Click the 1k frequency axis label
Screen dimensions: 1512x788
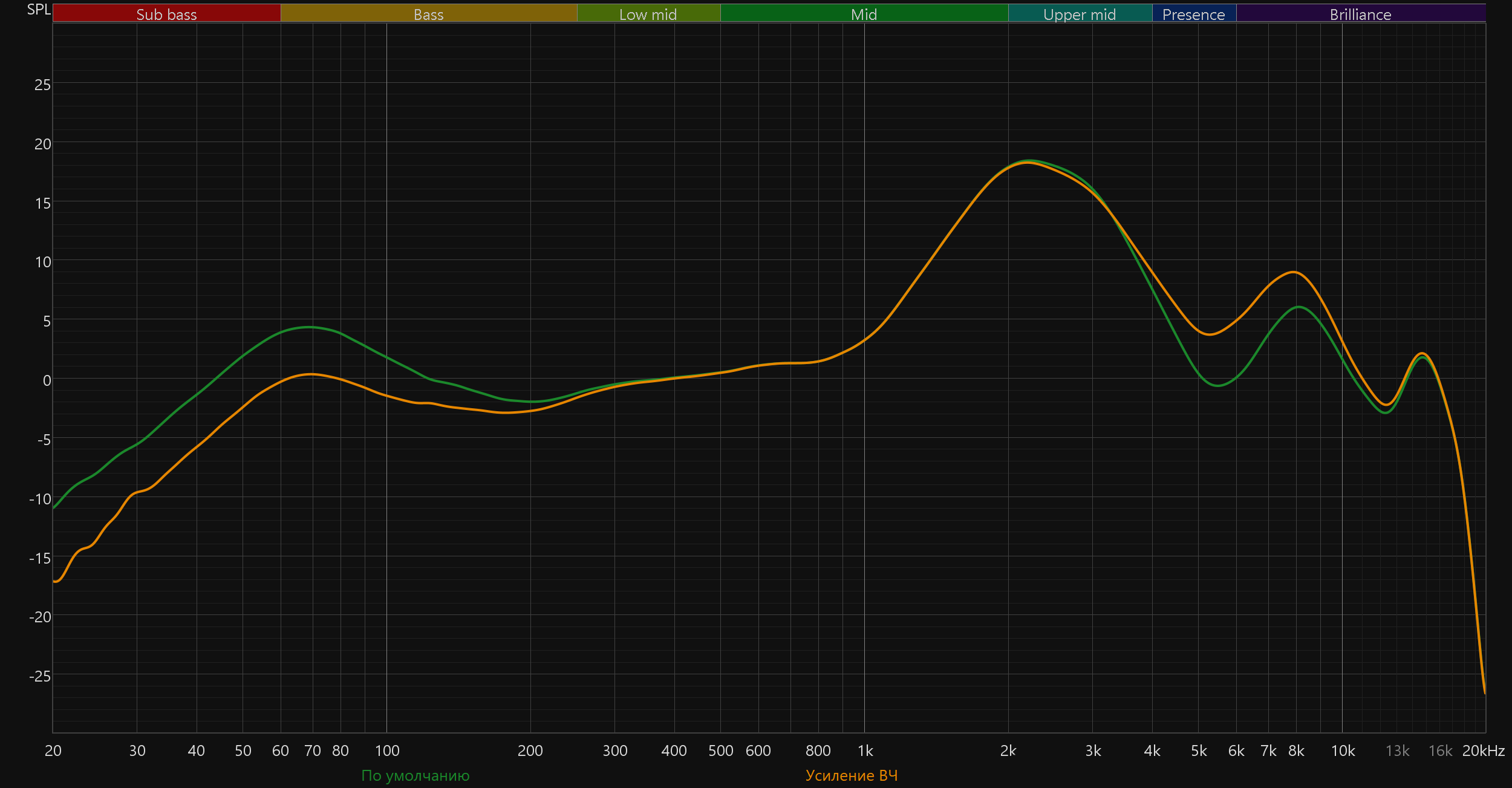[x=865, y=751]
